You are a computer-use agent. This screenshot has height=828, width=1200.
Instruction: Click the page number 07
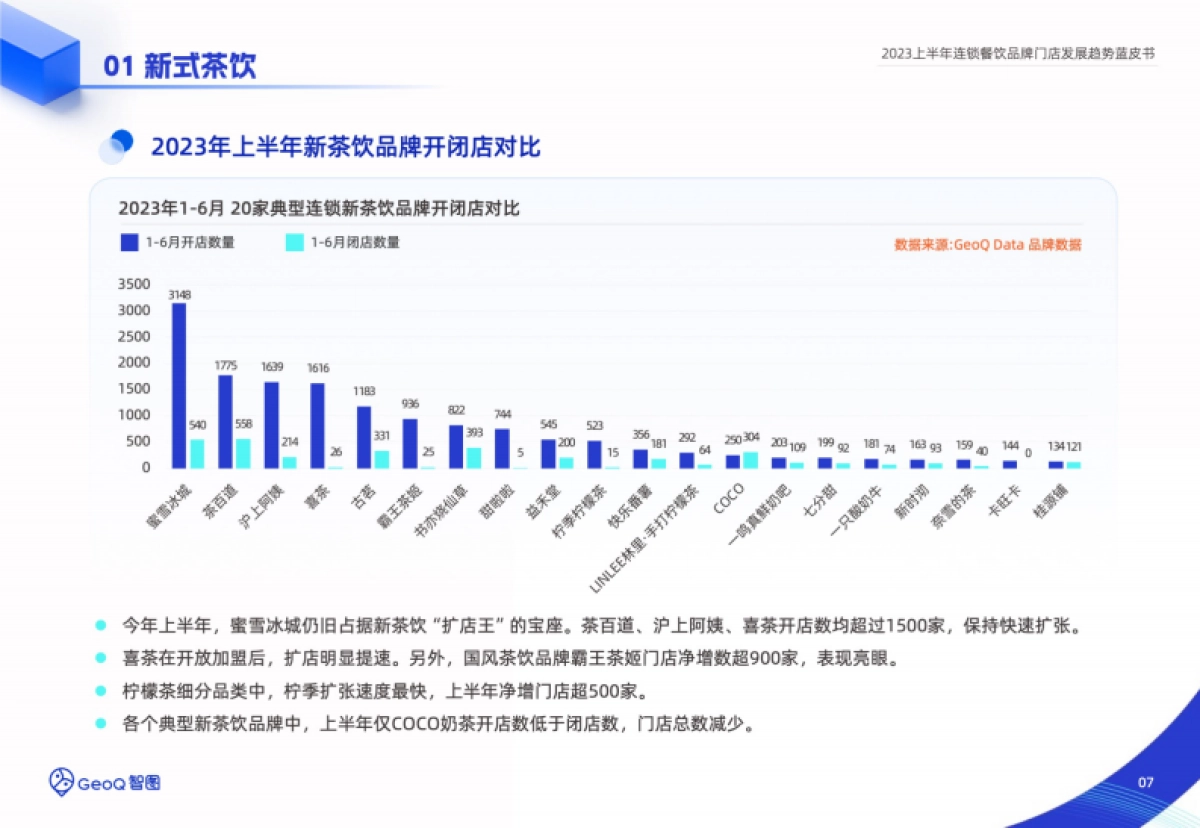[1147, 781]
